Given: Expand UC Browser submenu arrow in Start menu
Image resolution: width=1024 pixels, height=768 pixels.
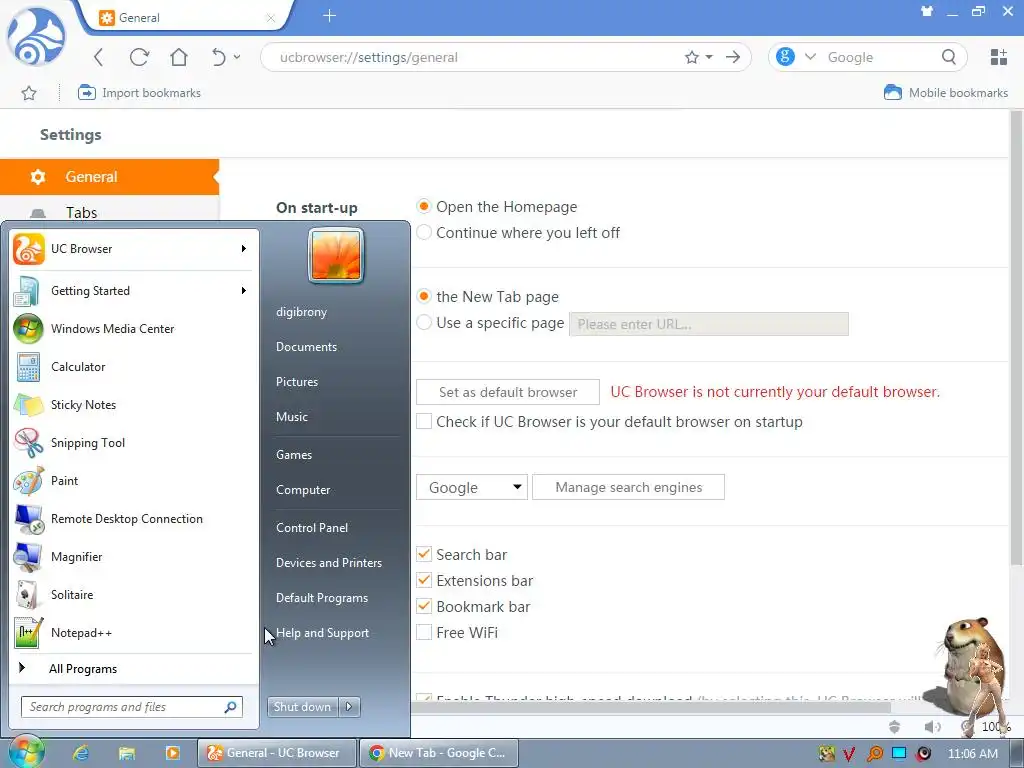Looking at the screenshot, I should [x=244, y=249].
